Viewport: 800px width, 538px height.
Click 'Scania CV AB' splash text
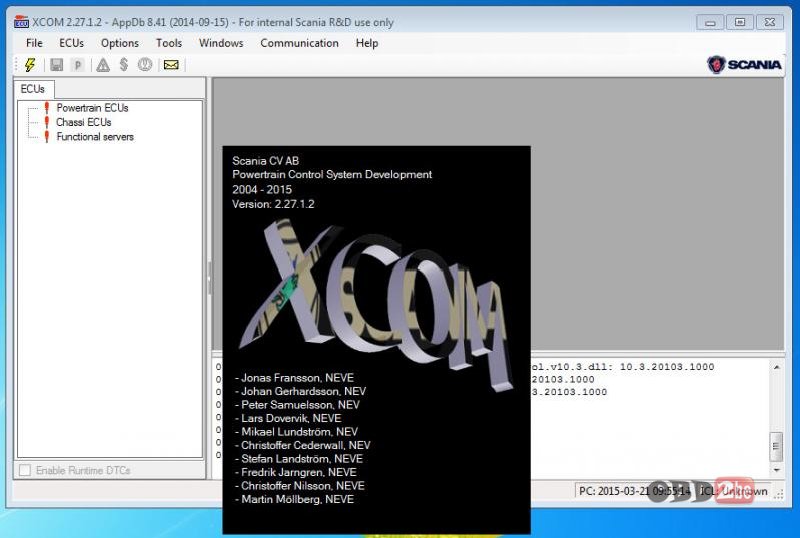coord(265,161)
